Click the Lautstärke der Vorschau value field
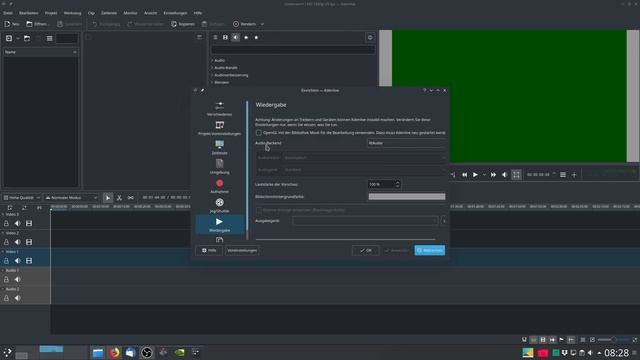Screen dimensions: 640x360 pos(381,184)
